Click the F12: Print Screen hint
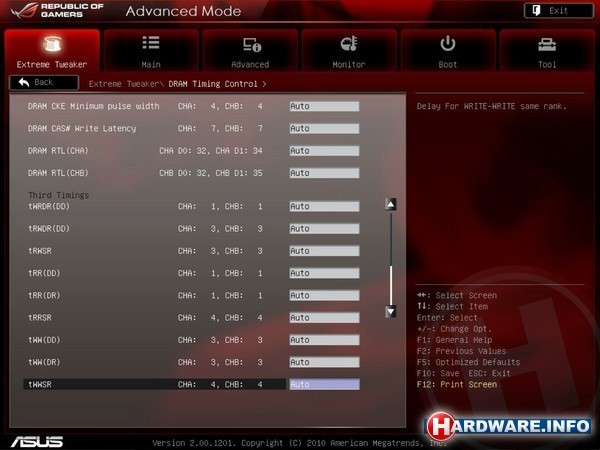Screen dimensions: 600x450 [x=457, y=384]
